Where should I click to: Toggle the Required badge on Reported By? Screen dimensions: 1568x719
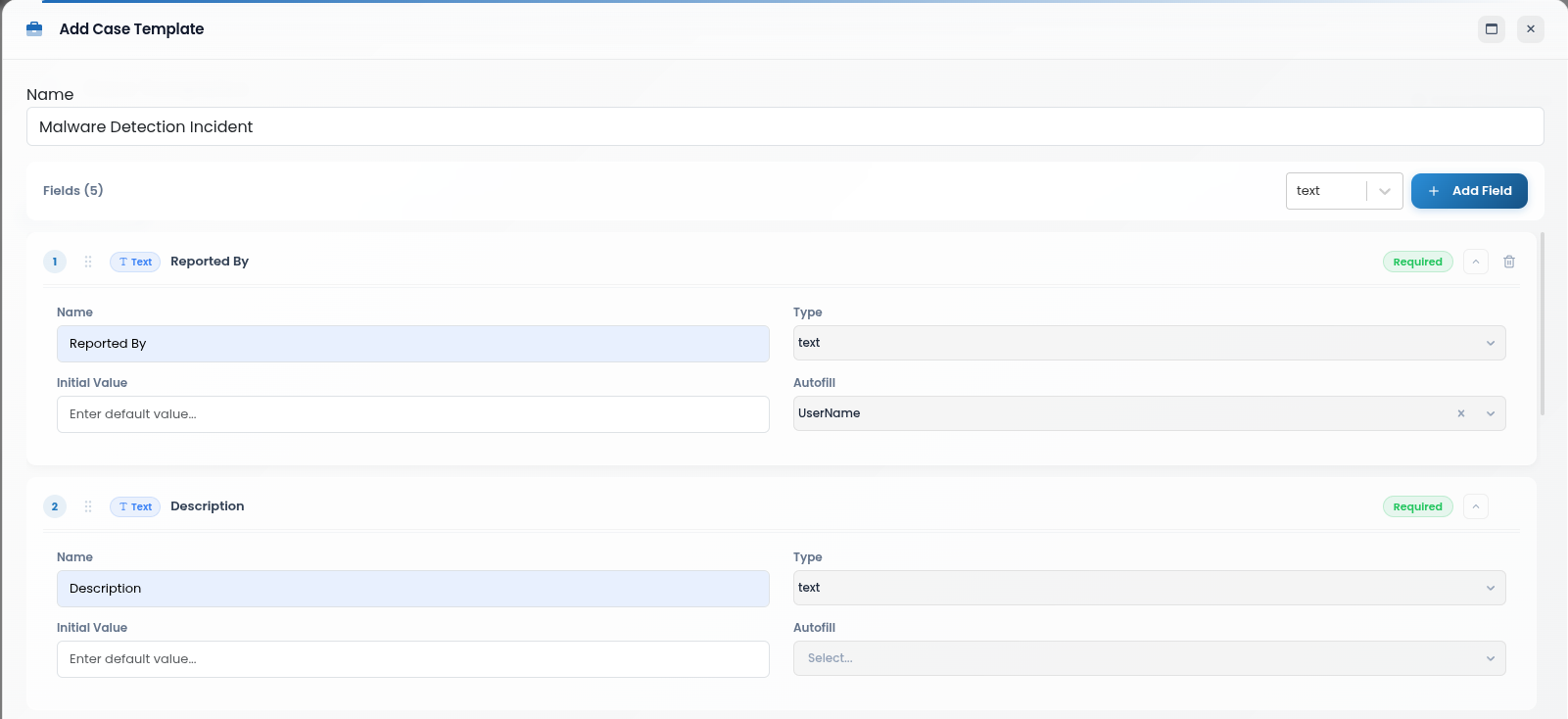tap(1417, 262)
